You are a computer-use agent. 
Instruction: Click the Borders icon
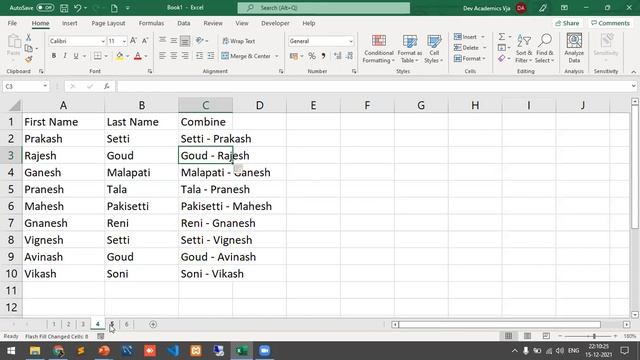(98, 56)
